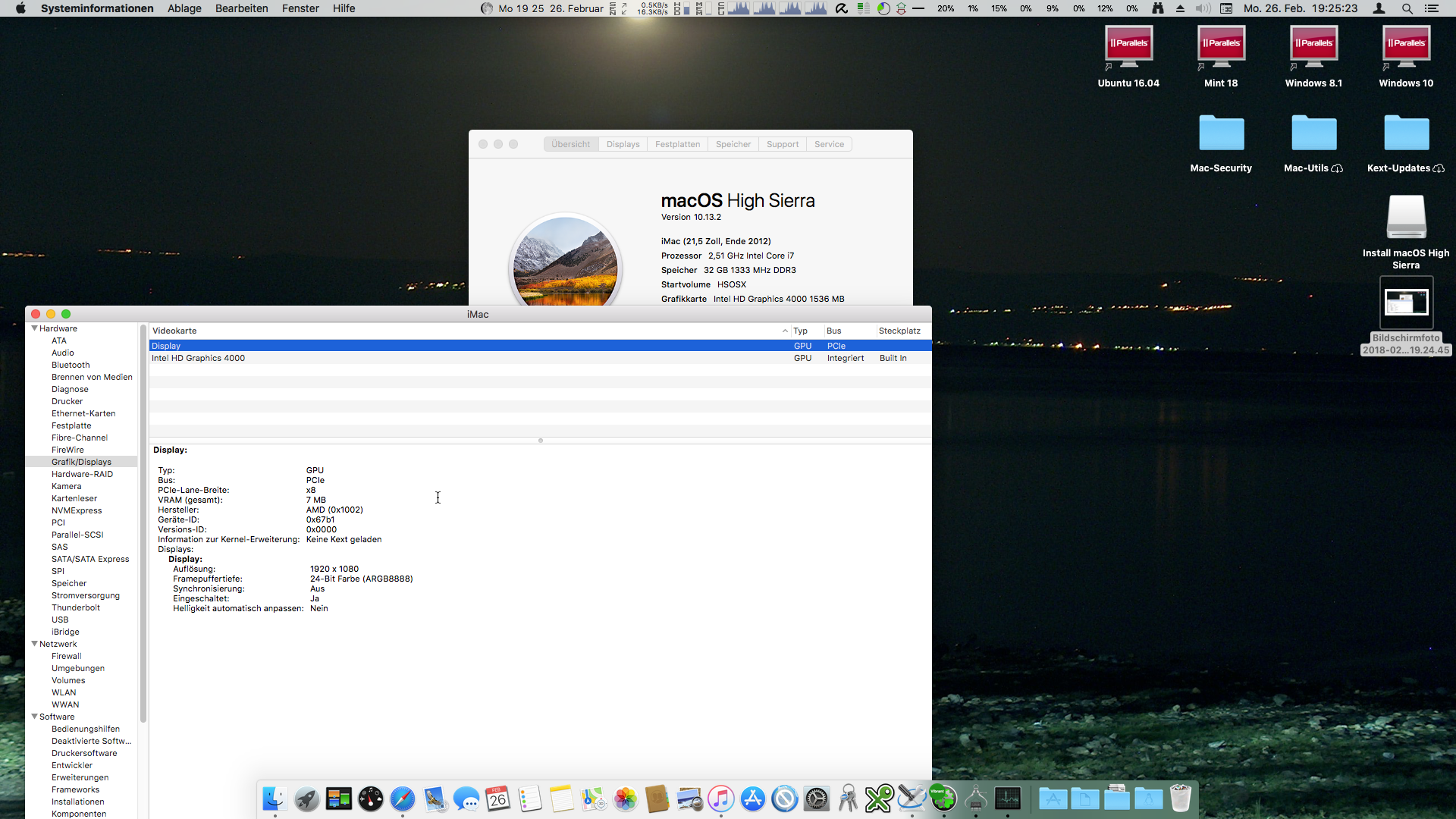Switch to the Speicher tab

733,144
